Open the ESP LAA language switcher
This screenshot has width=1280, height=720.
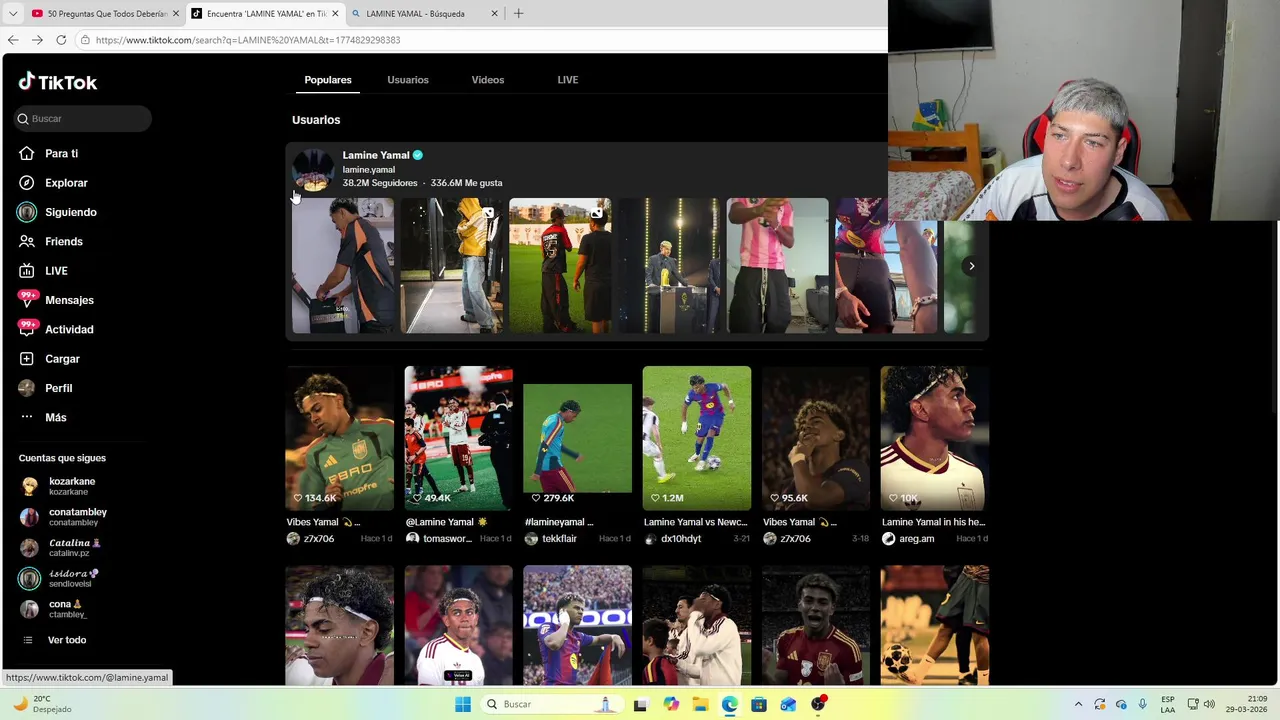click(x=1168, y=704)
